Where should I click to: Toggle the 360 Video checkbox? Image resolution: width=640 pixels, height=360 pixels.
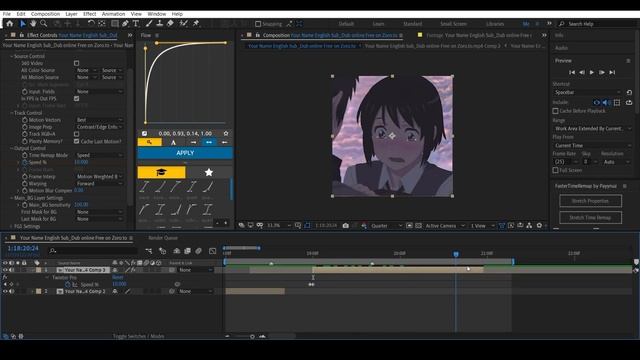pos(76,63)
